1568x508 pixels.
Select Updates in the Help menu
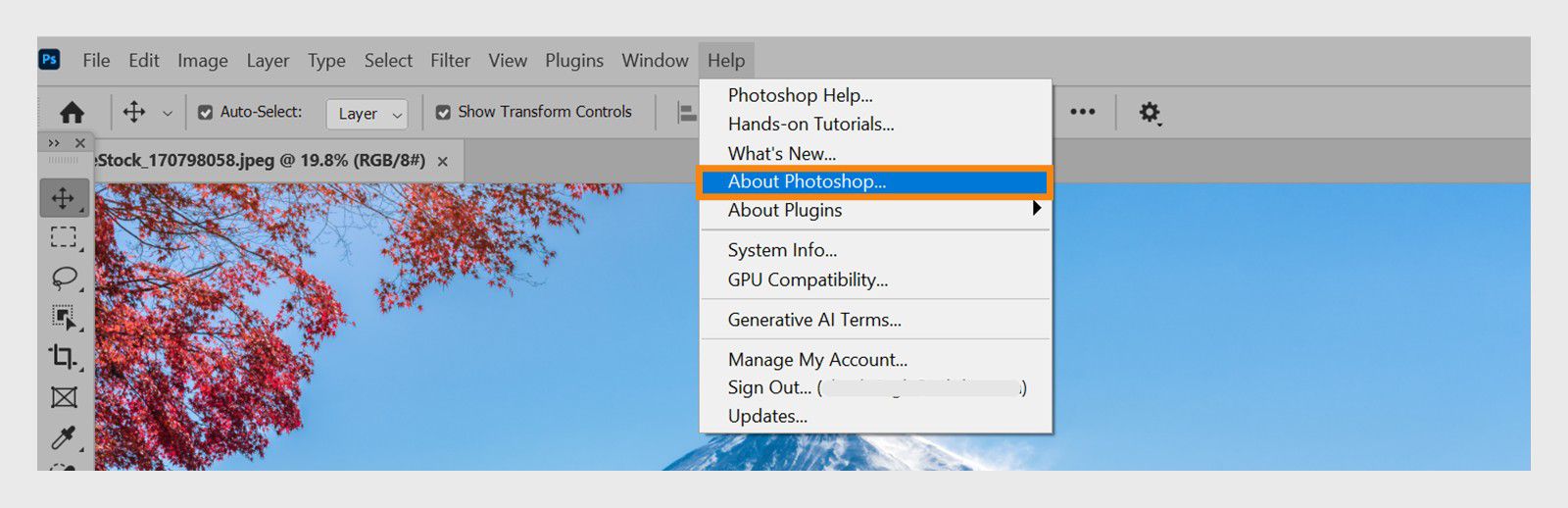[767, 416]
